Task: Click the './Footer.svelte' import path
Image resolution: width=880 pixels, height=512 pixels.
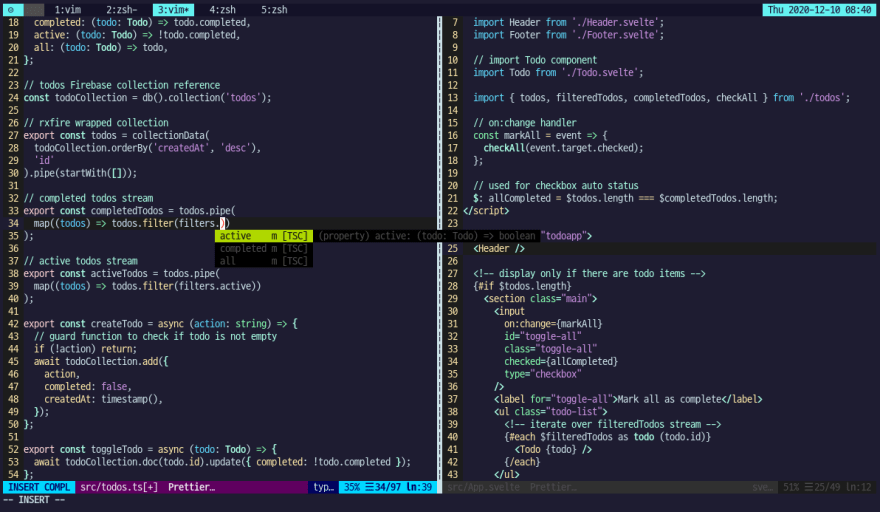Action: [616, 35]
